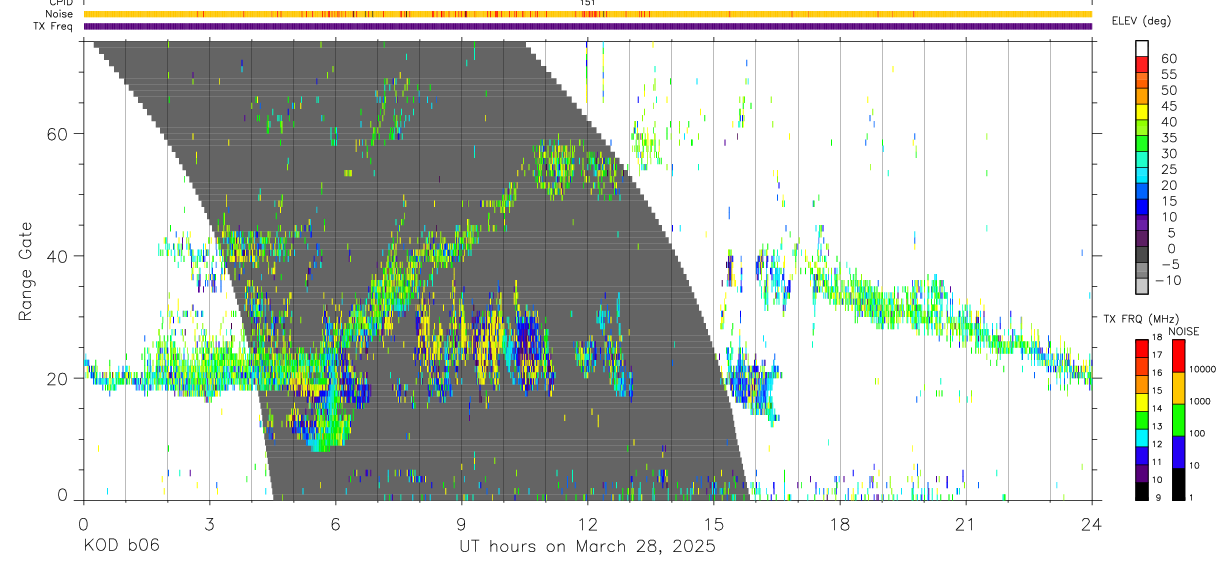1228x567 pixels.
Task: Click the hour 6 tick label on UT axis
Action: click(x=335, y=524)
